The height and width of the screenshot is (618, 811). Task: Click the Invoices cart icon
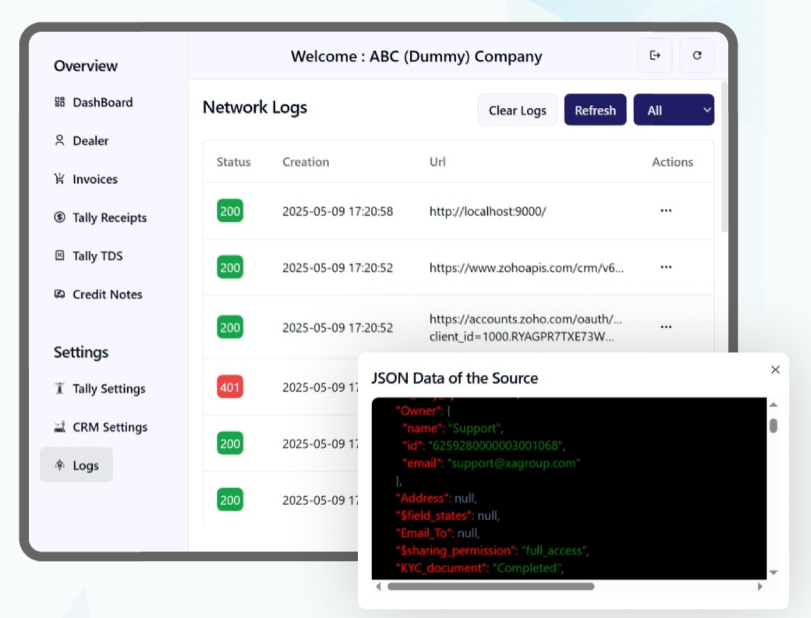60,179
